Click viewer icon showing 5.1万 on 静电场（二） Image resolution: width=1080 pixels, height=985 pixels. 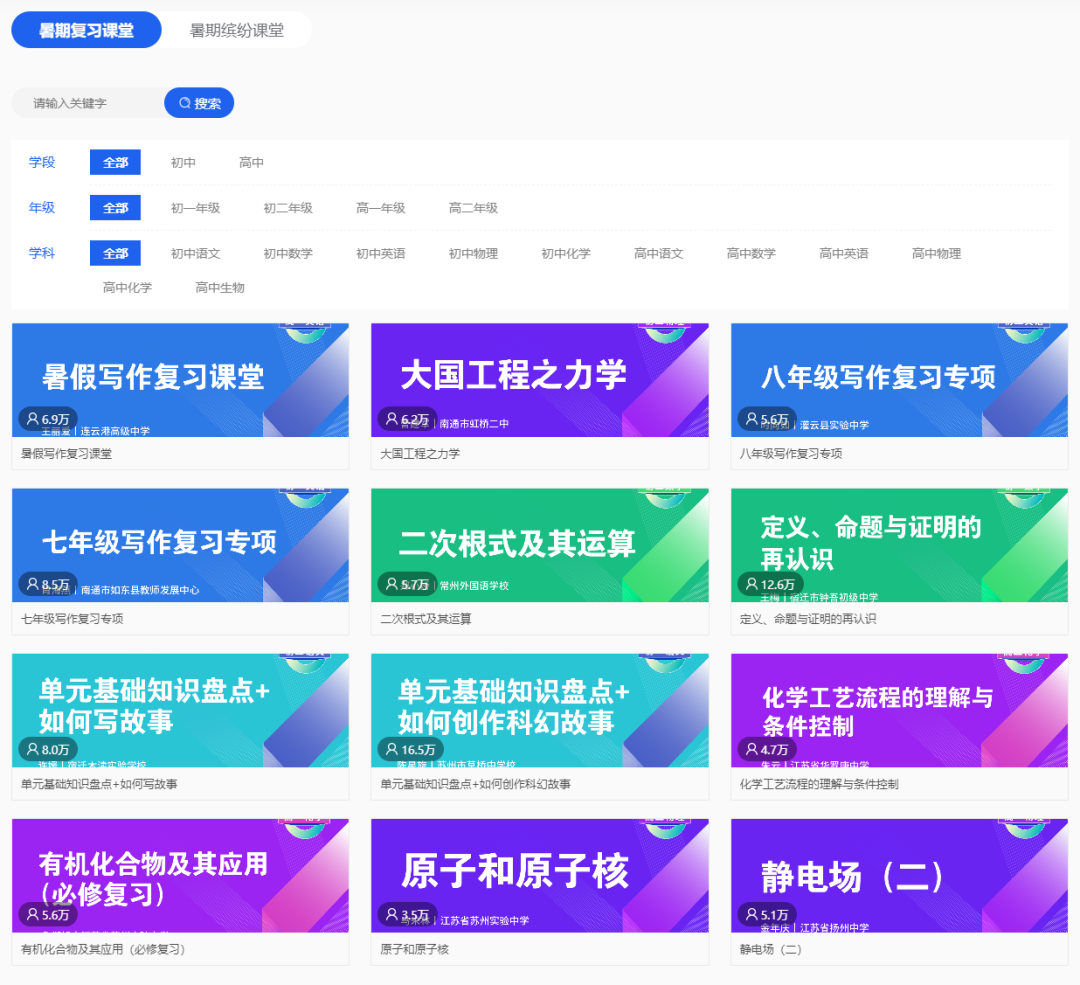752,913
